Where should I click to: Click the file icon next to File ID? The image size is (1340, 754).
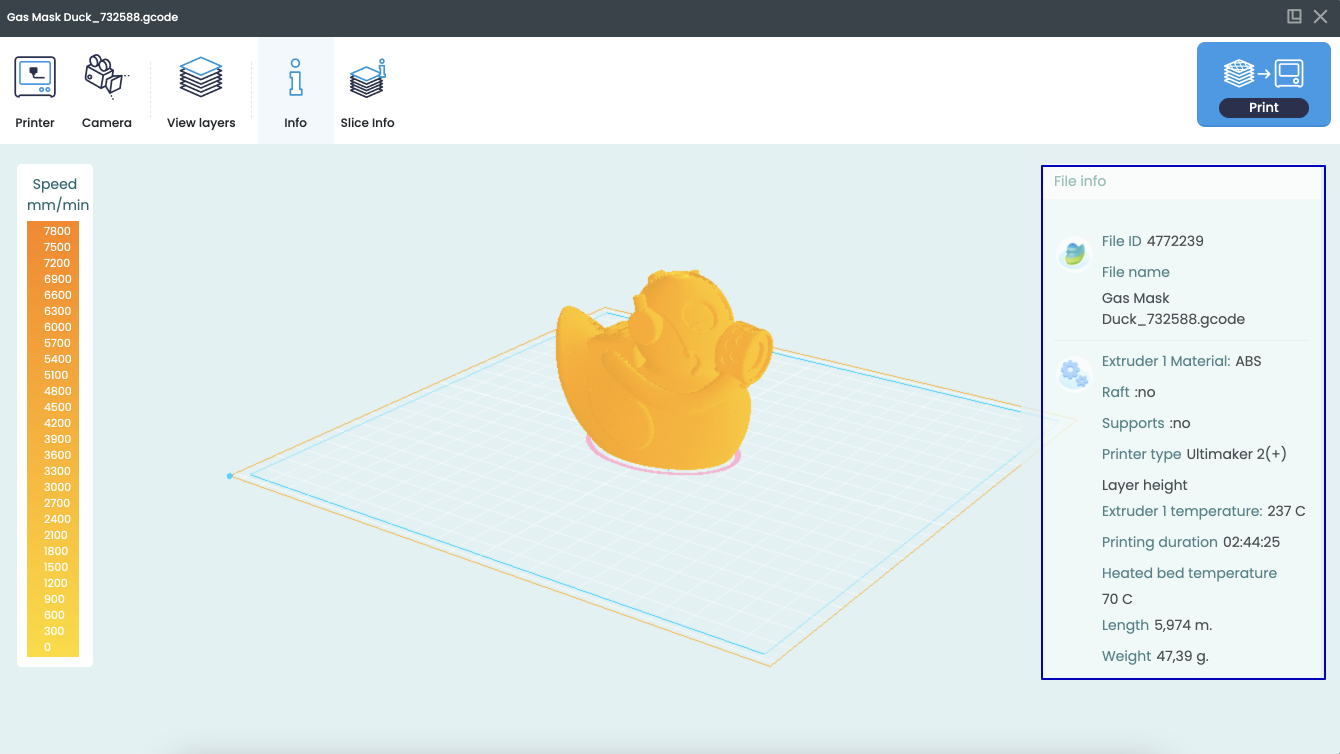pos(1073,255)
